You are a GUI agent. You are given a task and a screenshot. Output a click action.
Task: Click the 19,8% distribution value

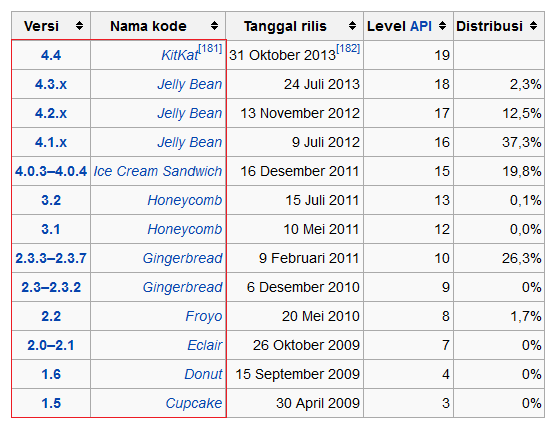(x=522, y=171)
